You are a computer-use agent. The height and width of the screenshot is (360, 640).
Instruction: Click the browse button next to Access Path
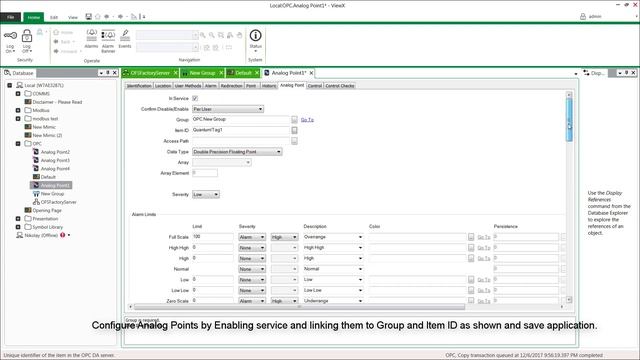click(x=294, y=141)
